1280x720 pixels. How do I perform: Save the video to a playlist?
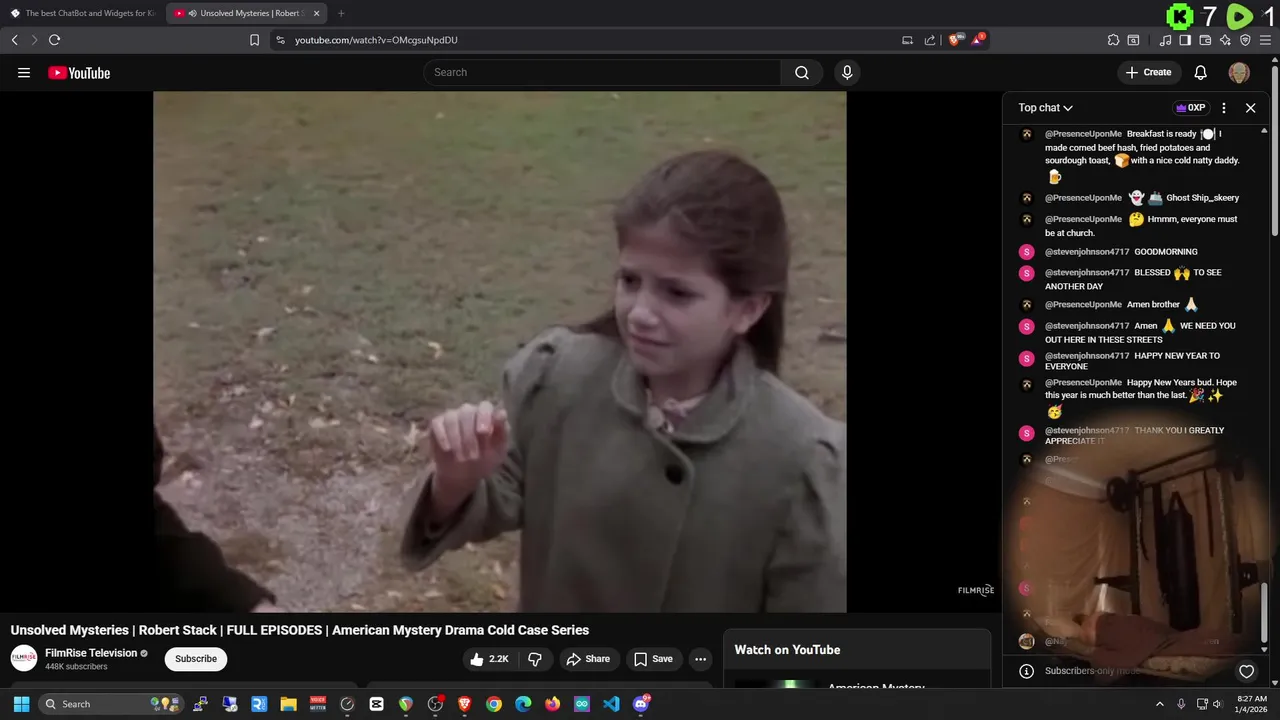pyautogui.click(x=653, y=659)
